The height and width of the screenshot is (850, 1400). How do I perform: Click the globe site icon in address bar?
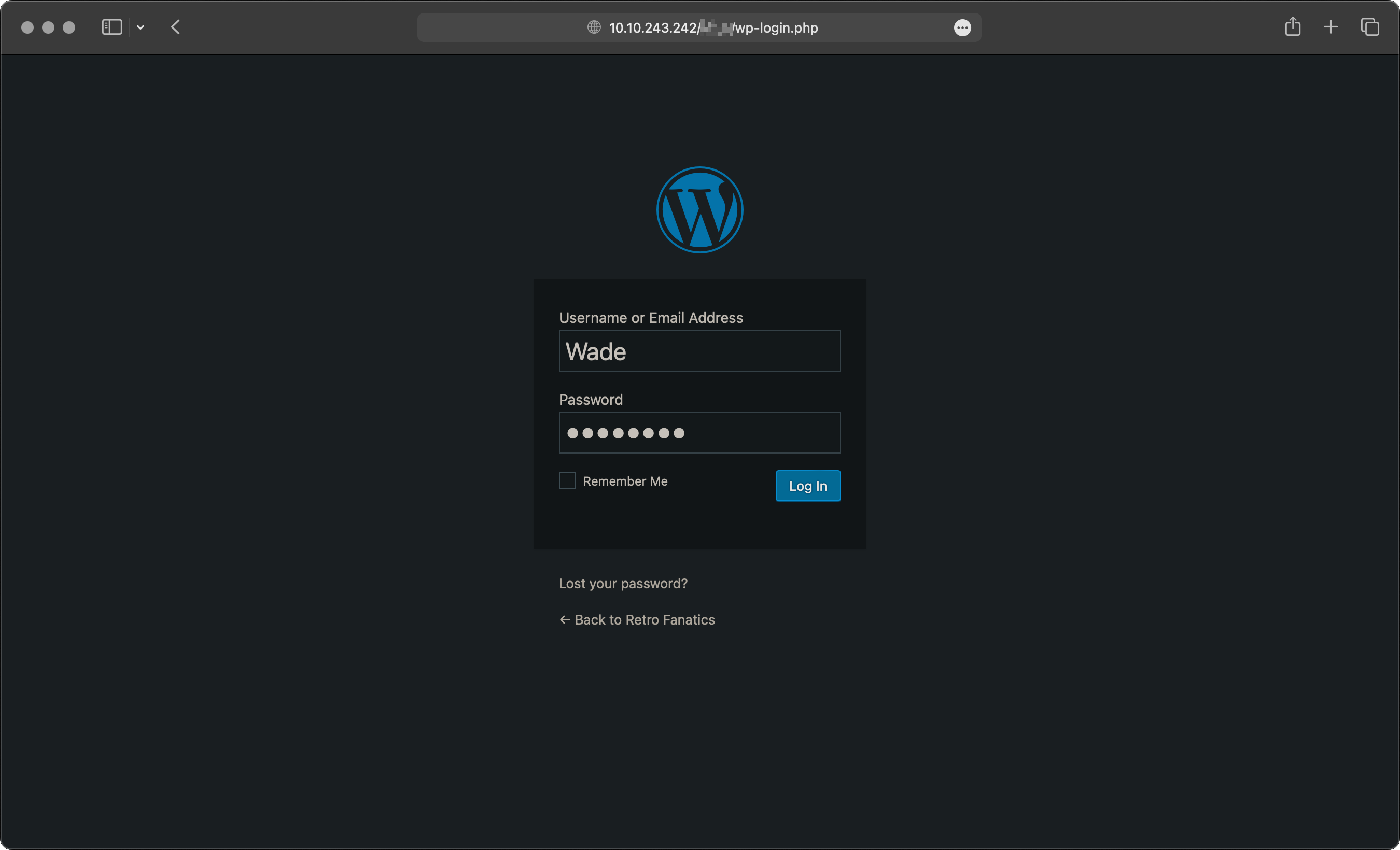point(594,27)
